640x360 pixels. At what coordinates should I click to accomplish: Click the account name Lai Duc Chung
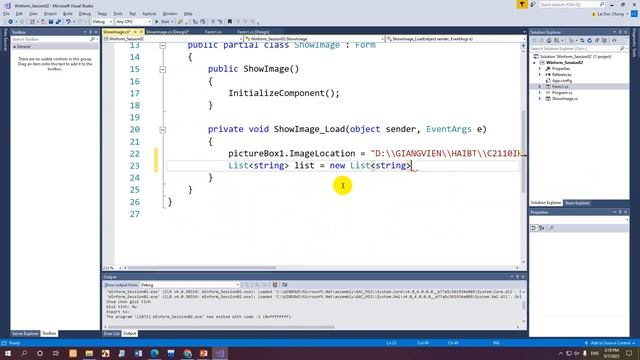click(611, 14)
